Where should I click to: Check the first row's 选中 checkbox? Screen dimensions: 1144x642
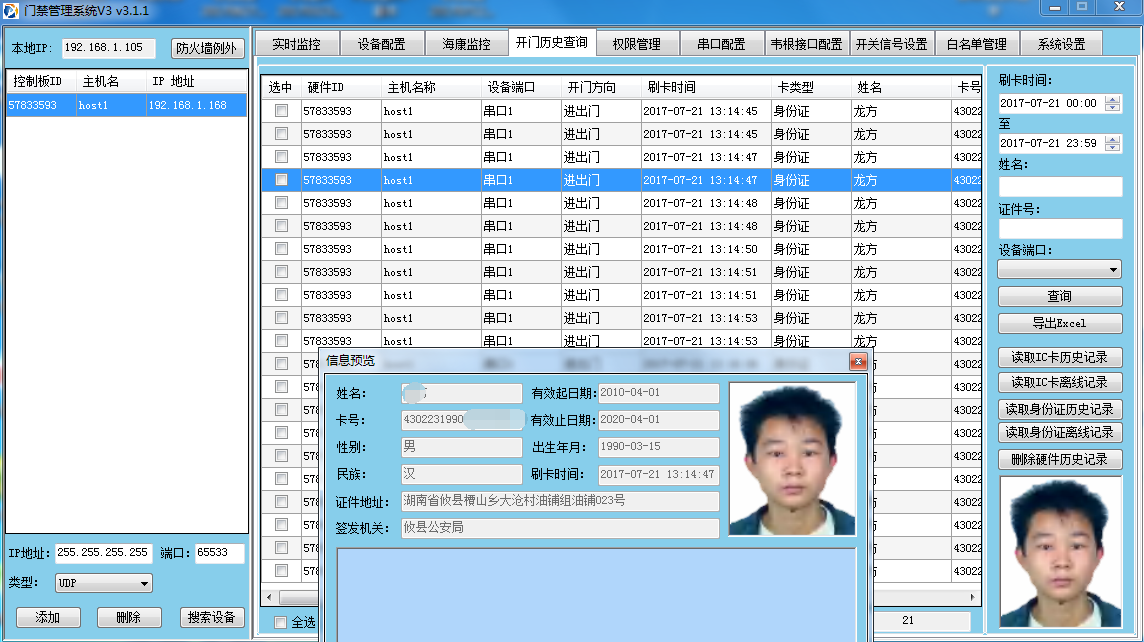pyautogui.click(x=281, y=111)
